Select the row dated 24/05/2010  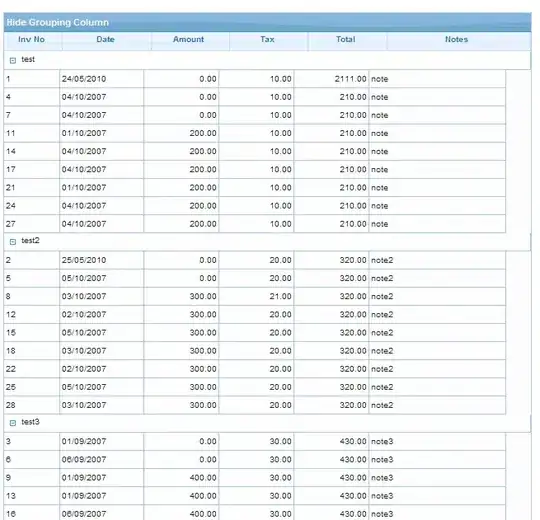[x=255, y=79]
